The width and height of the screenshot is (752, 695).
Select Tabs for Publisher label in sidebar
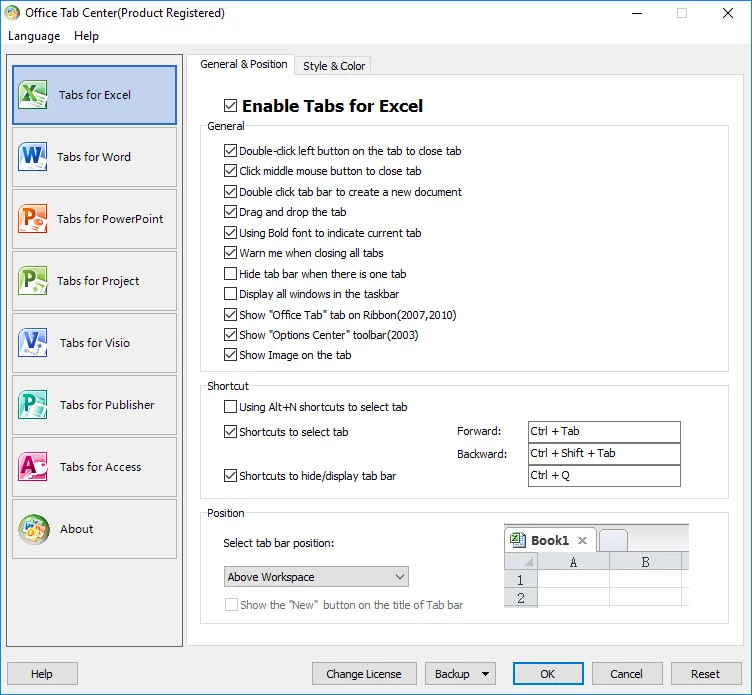(107, 405)
